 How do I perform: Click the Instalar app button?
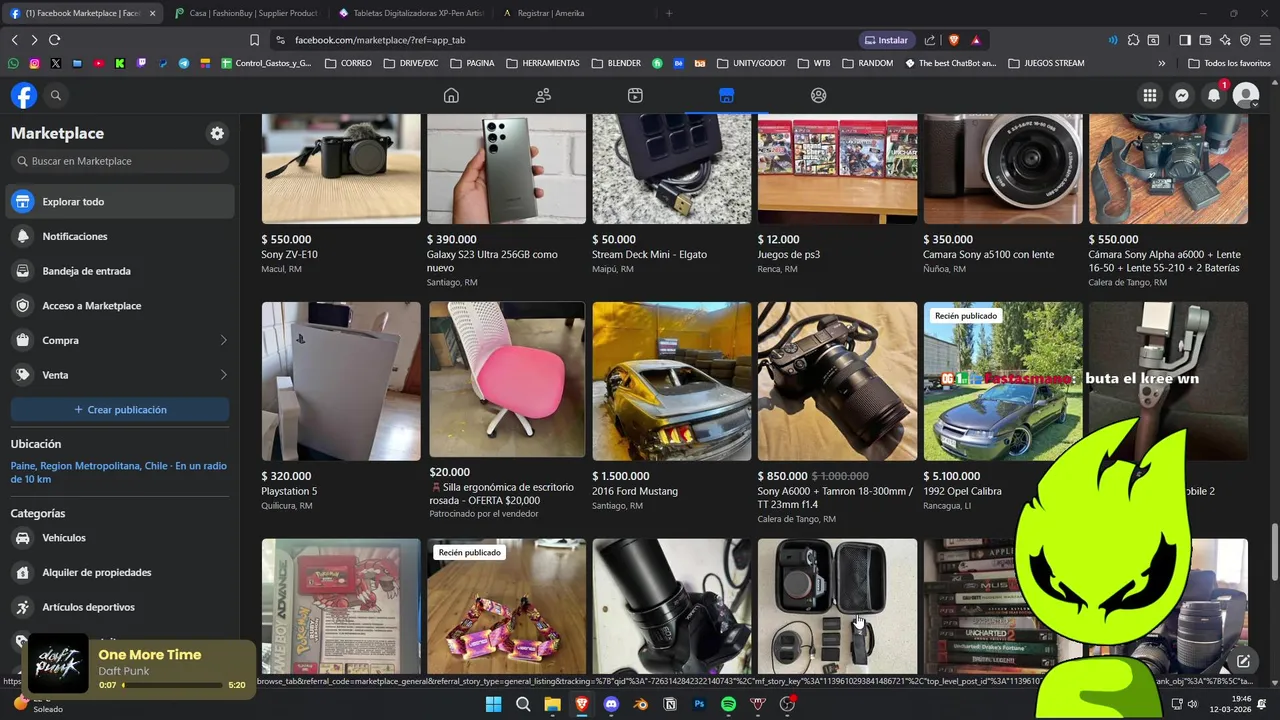click(886, 40)
